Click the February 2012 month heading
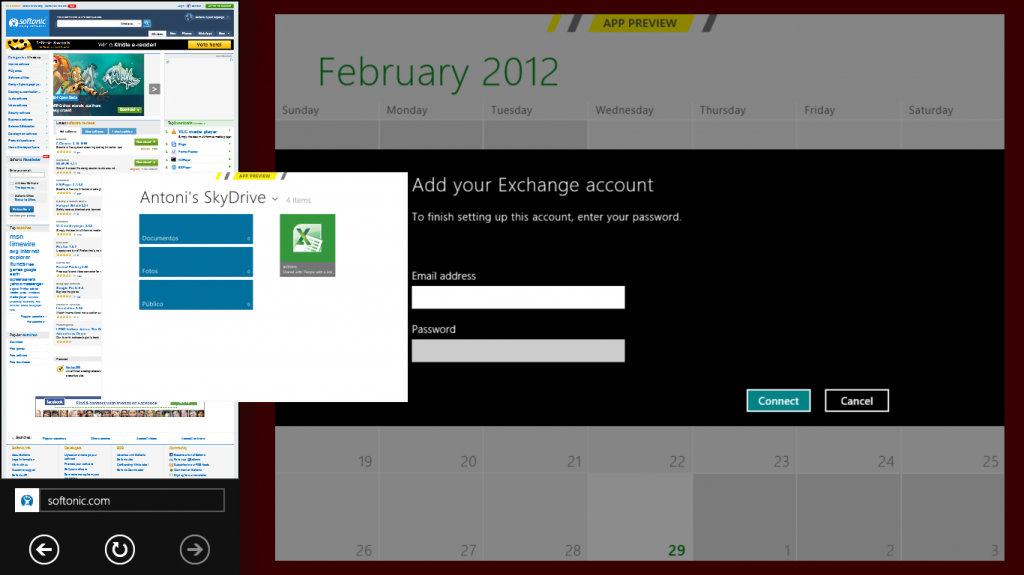 [x=438, y=72]
